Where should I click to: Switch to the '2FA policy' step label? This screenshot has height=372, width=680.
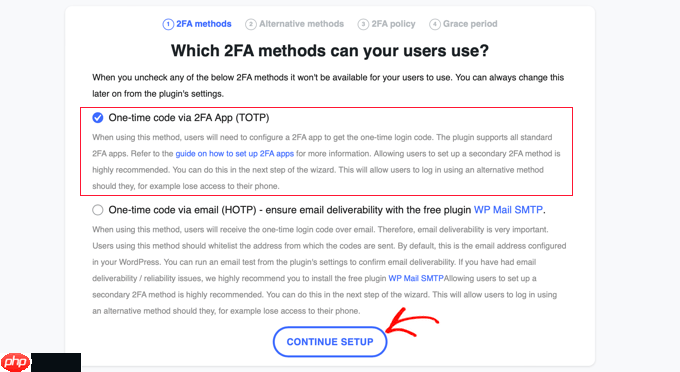pos(393,24)
